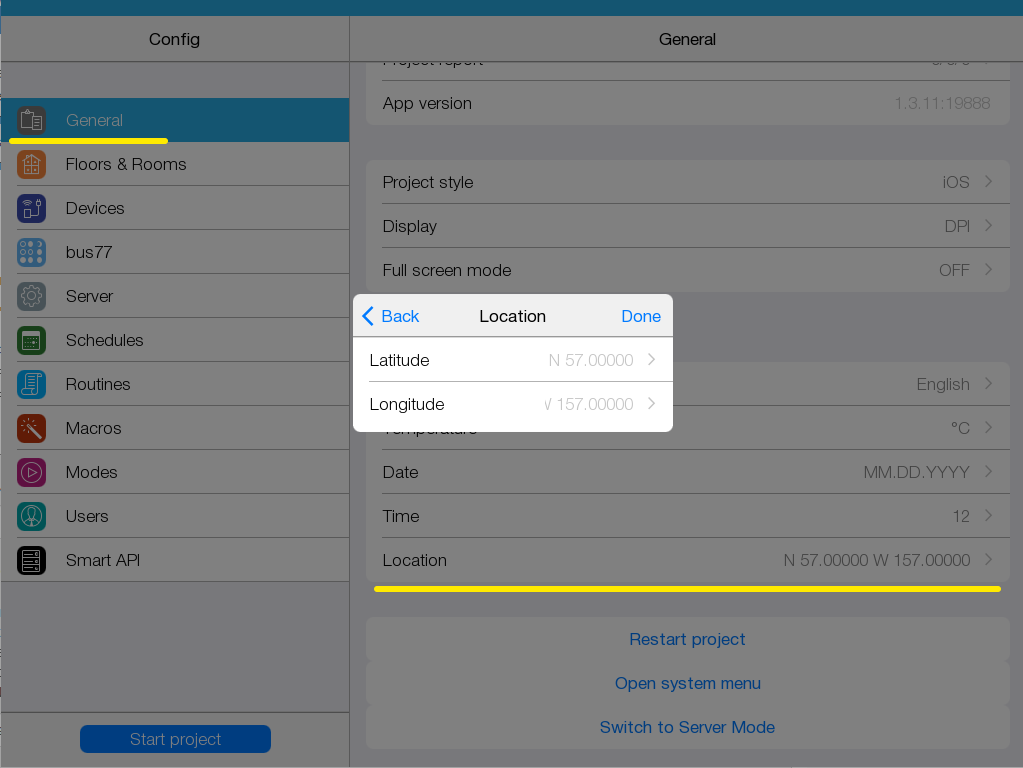Expand the Latitude row chevron

[651, 360]
